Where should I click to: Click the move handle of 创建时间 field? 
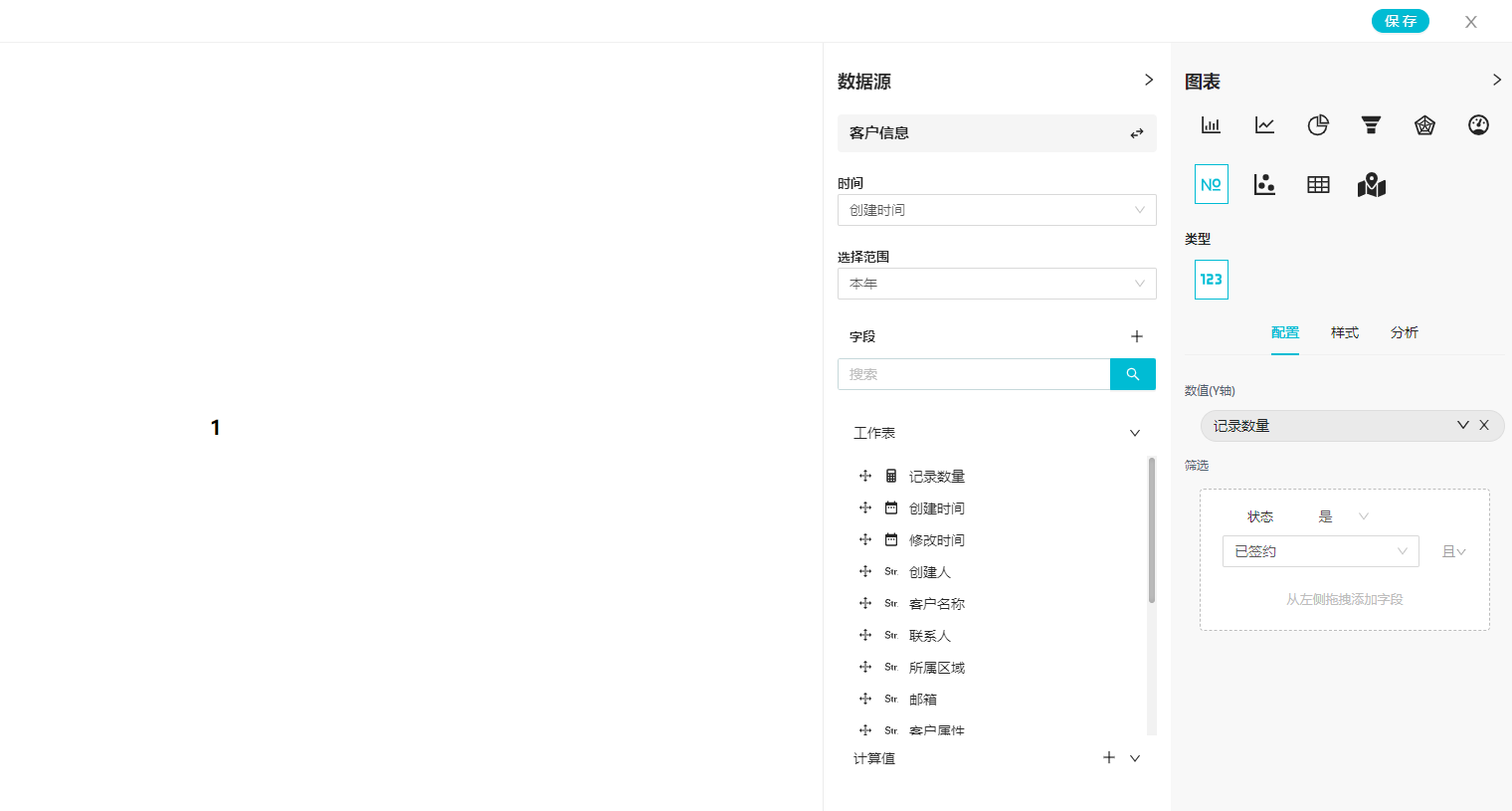(x=865, y=507)
